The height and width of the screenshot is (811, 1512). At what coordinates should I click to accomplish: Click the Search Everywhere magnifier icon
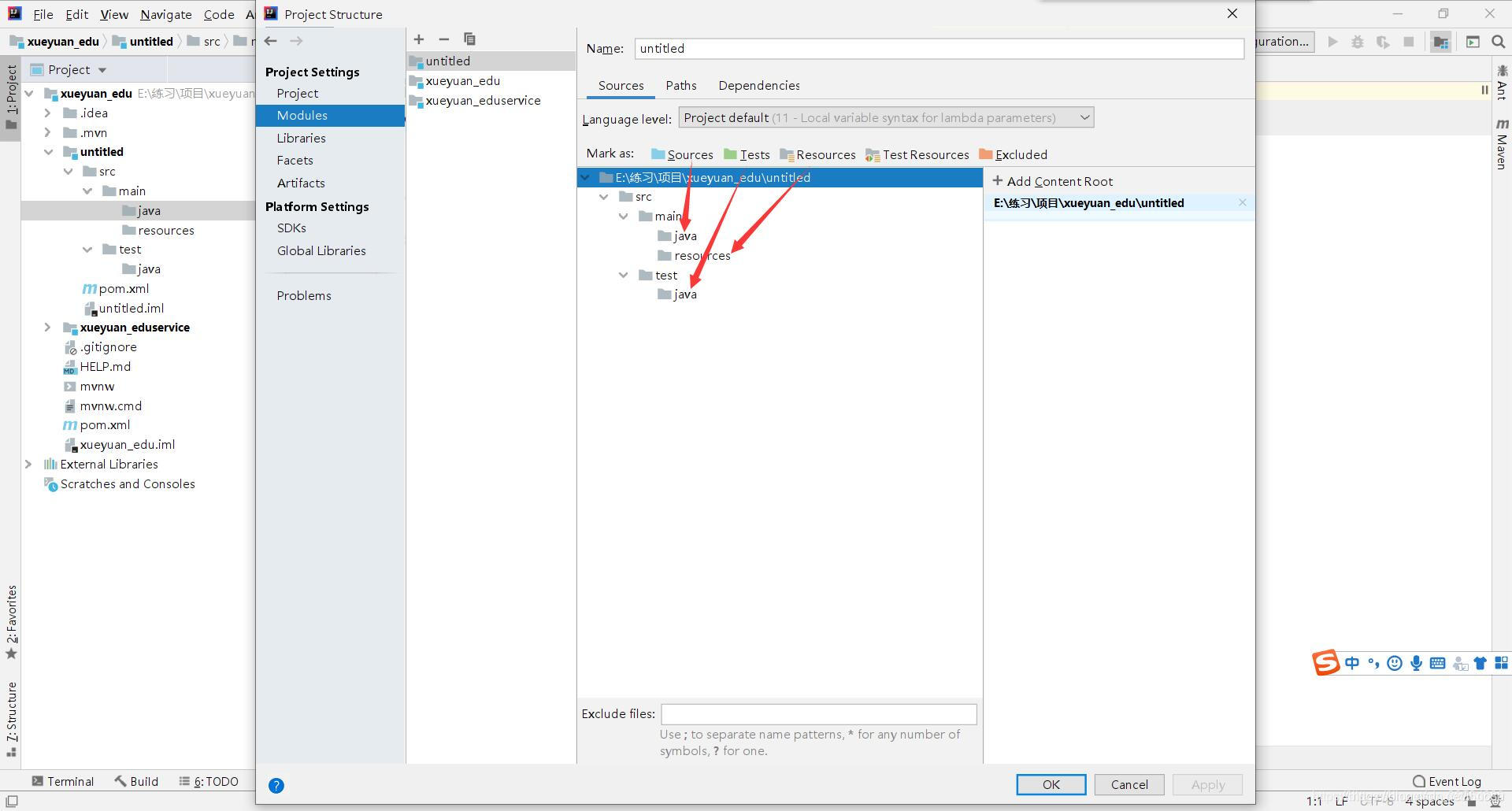(x=1499, y=42)
